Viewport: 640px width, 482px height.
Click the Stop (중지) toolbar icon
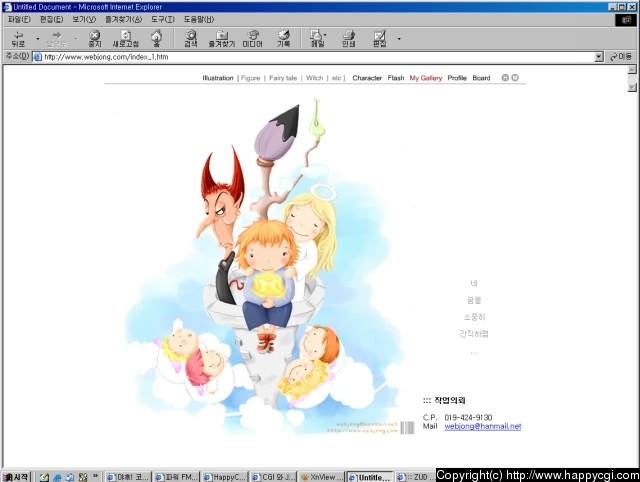(x=95, y=39)
